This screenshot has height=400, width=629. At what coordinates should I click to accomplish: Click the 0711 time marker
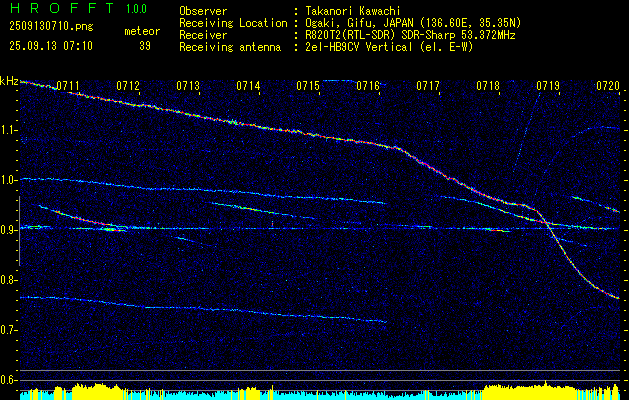click(x=67, y=85)
